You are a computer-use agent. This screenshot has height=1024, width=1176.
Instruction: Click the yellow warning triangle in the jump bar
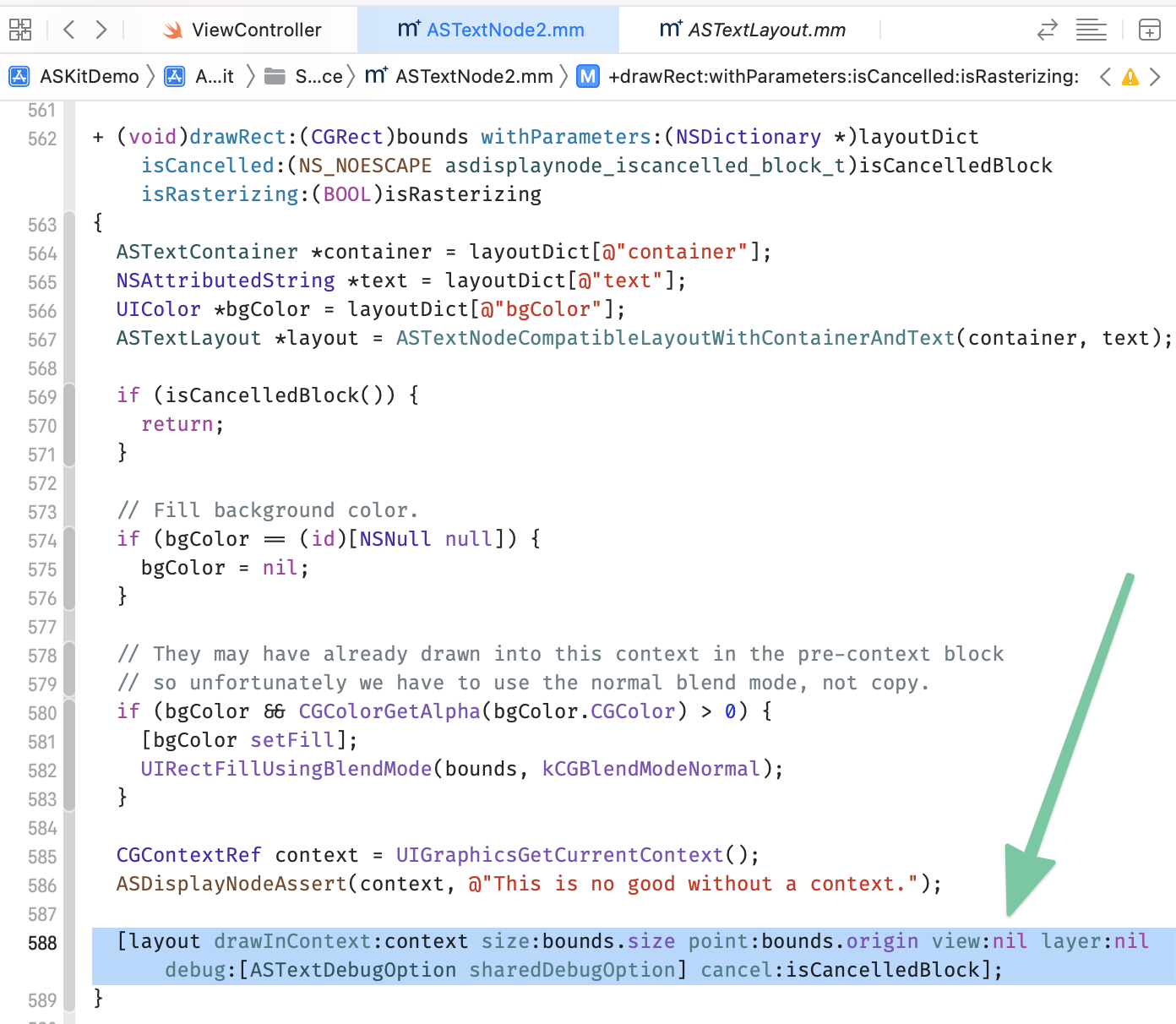1130,77
